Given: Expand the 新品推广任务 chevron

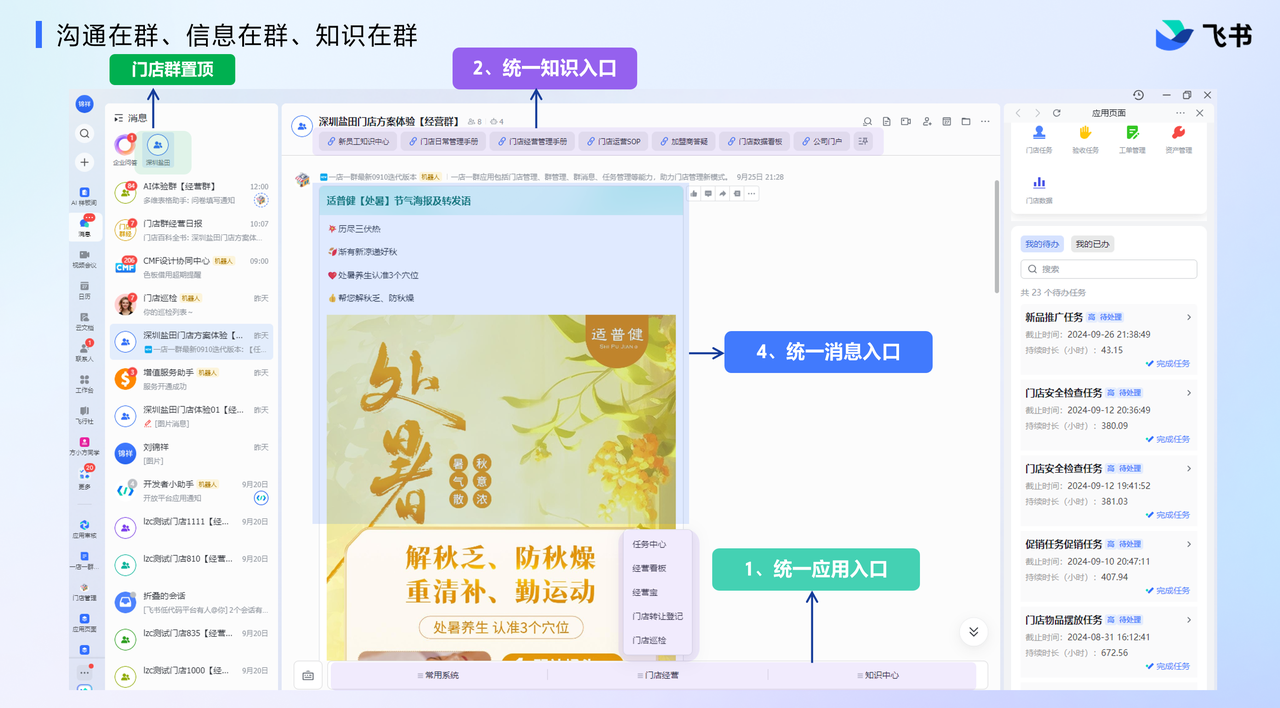Looking at the screenshot, I should click(x=1189, y=317).
